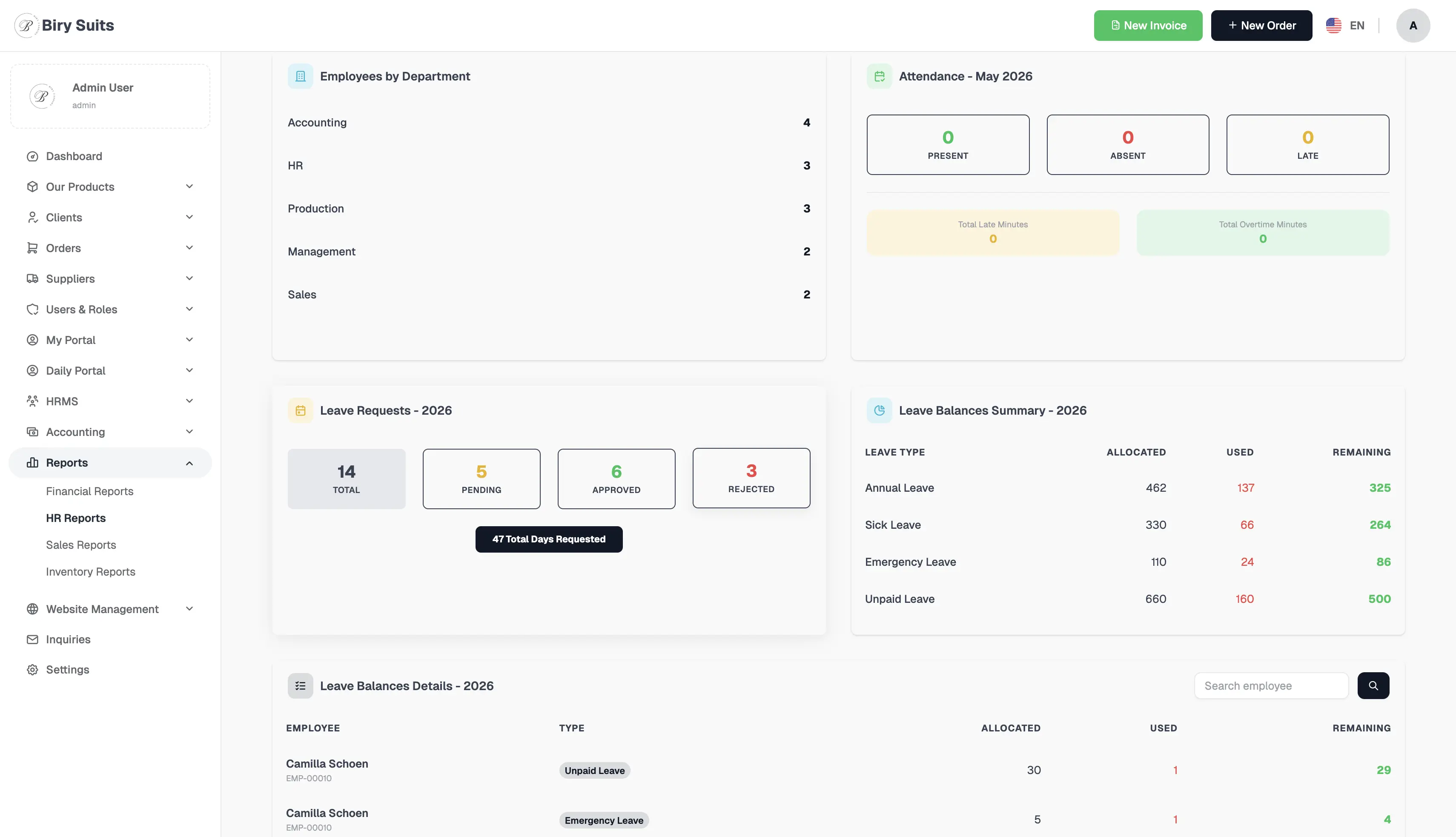
Task: Click the employee search magnifier button
Action: point(1373,686)
